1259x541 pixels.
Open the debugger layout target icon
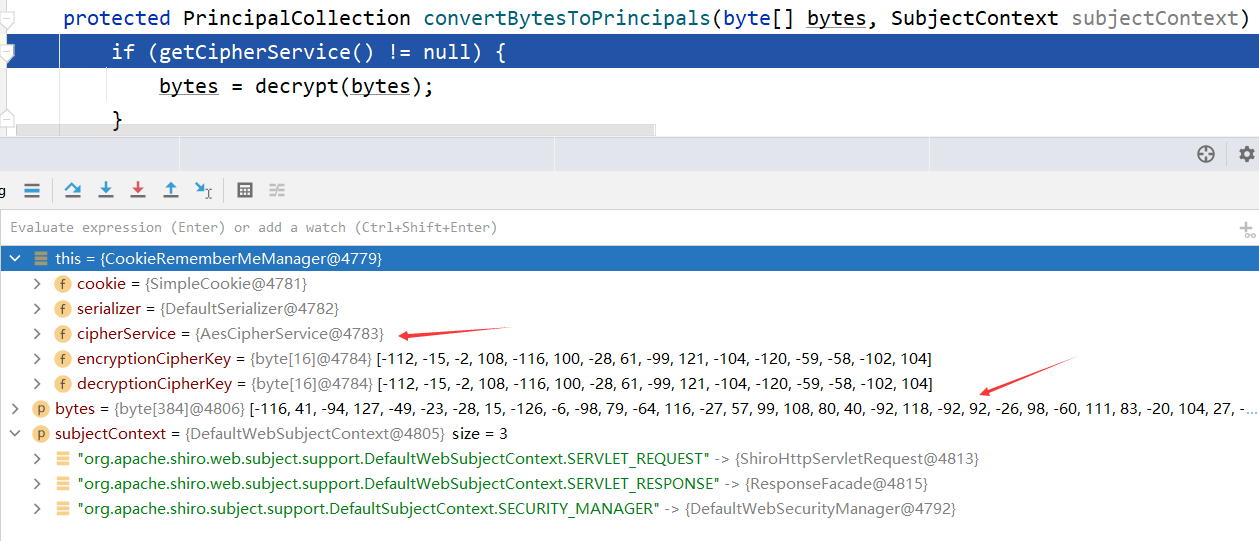click(1206, 154)
